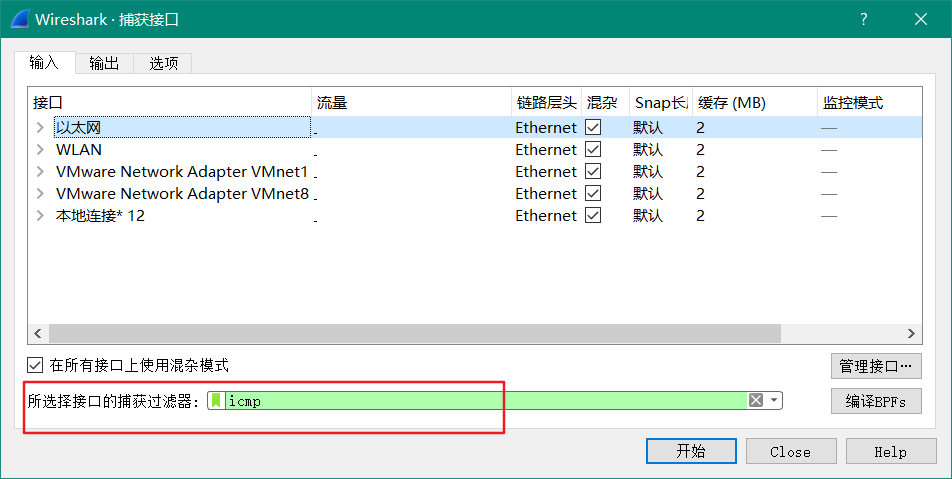This screenshot has height=479, width=952.
Task: Switch to the 输出 tab
Action: pos(104,63)
